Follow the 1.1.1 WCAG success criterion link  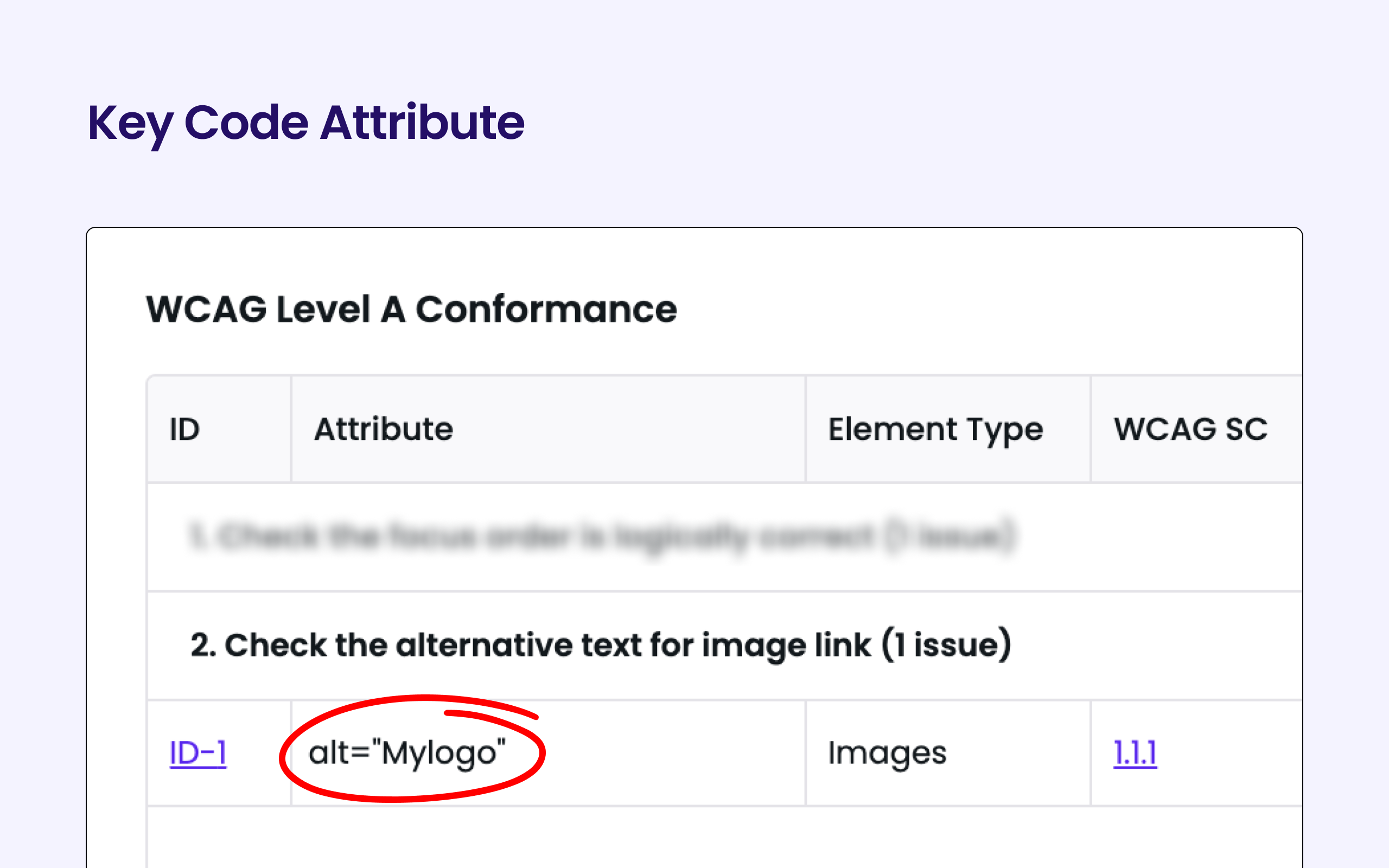click(x=1135, y=752)
